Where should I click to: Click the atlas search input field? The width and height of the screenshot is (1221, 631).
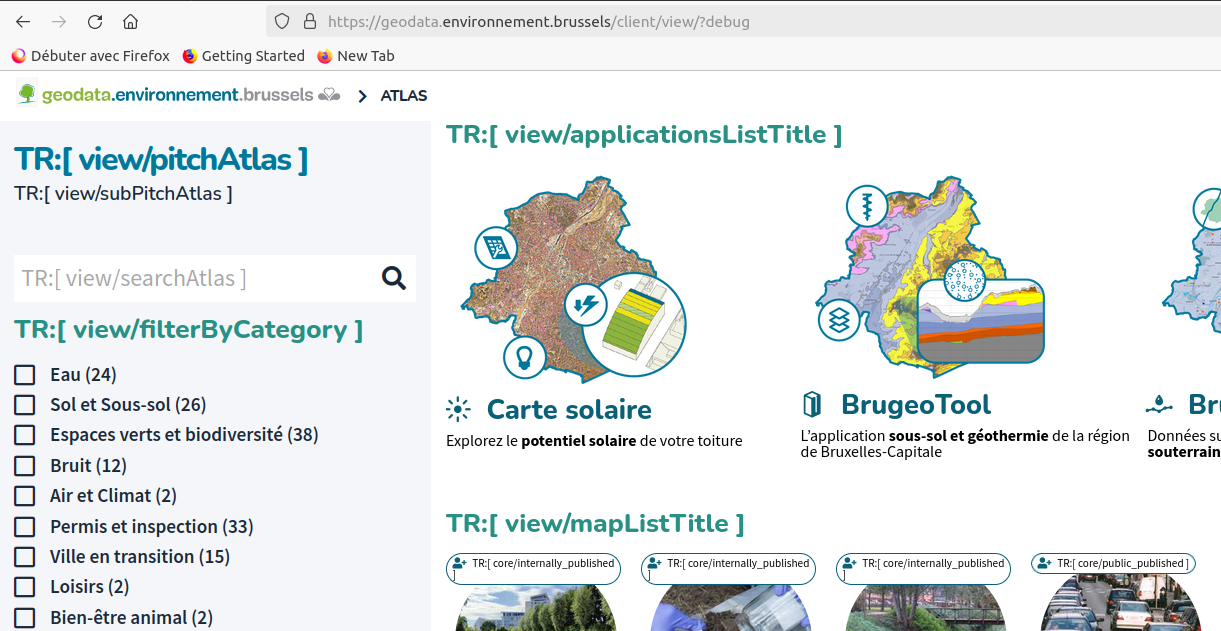pos(195,279)
